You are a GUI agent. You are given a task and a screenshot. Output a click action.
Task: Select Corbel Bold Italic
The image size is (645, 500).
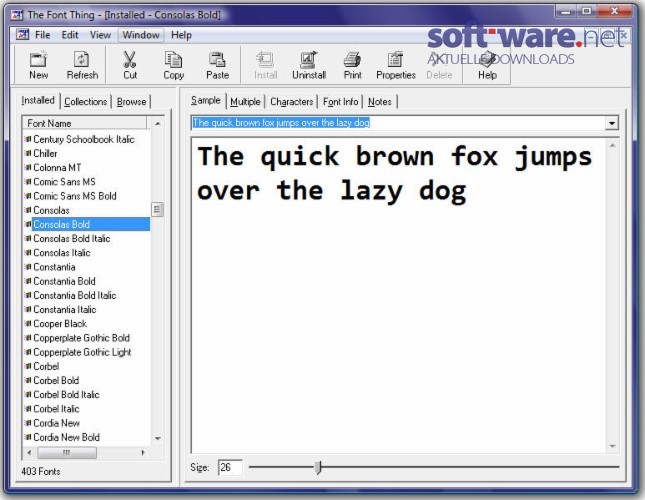tap(66, 395)
